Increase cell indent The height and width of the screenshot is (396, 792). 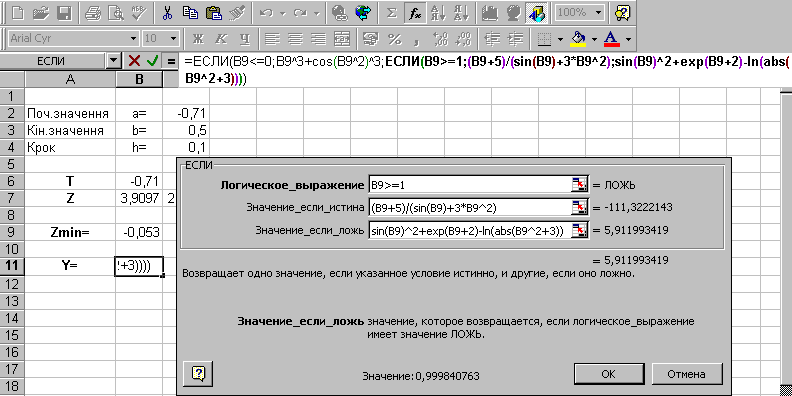515,38
